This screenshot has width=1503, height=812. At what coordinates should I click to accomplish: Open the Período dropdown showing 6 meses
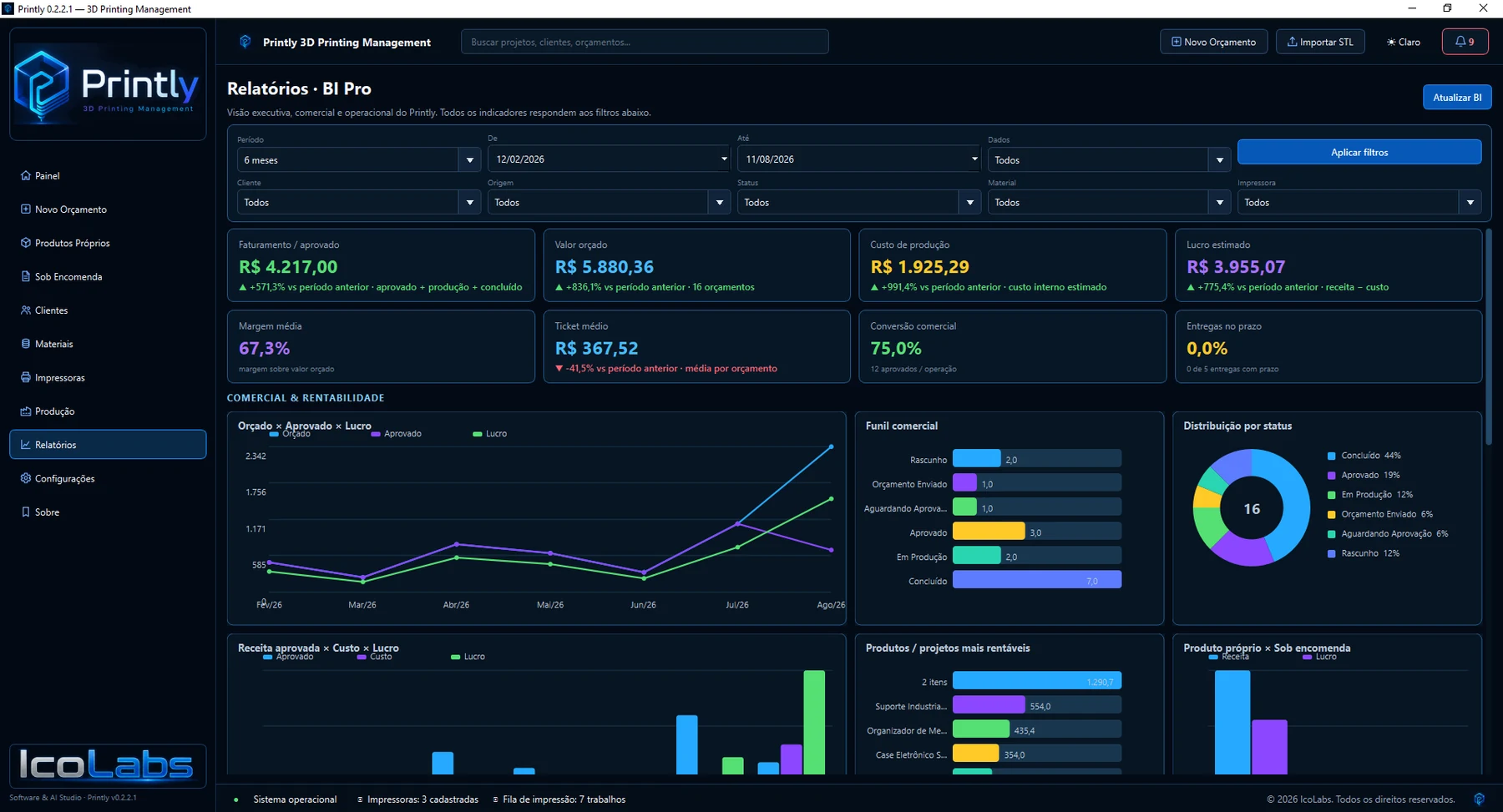pyautogui.click(x=358, y=159)
